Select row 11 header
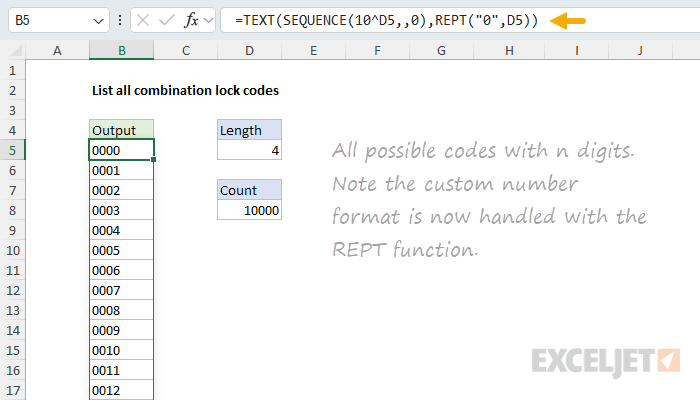This screenshot has width=700, height=400. tap(12, 271)
